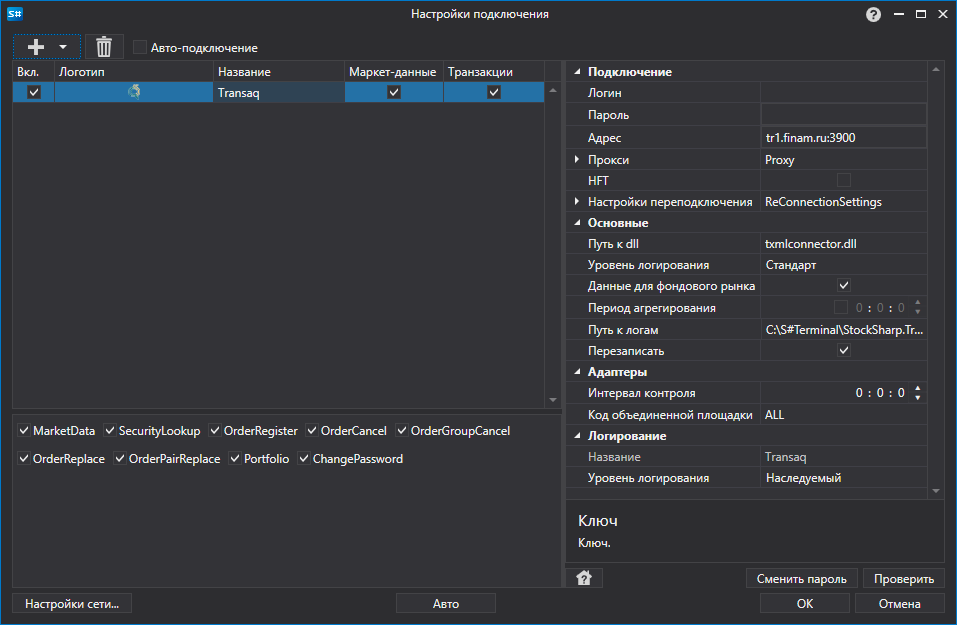Viewport: 957px width, 625px height.
Task: Click the Путь к логам path field
Action: tap(843, 330)
